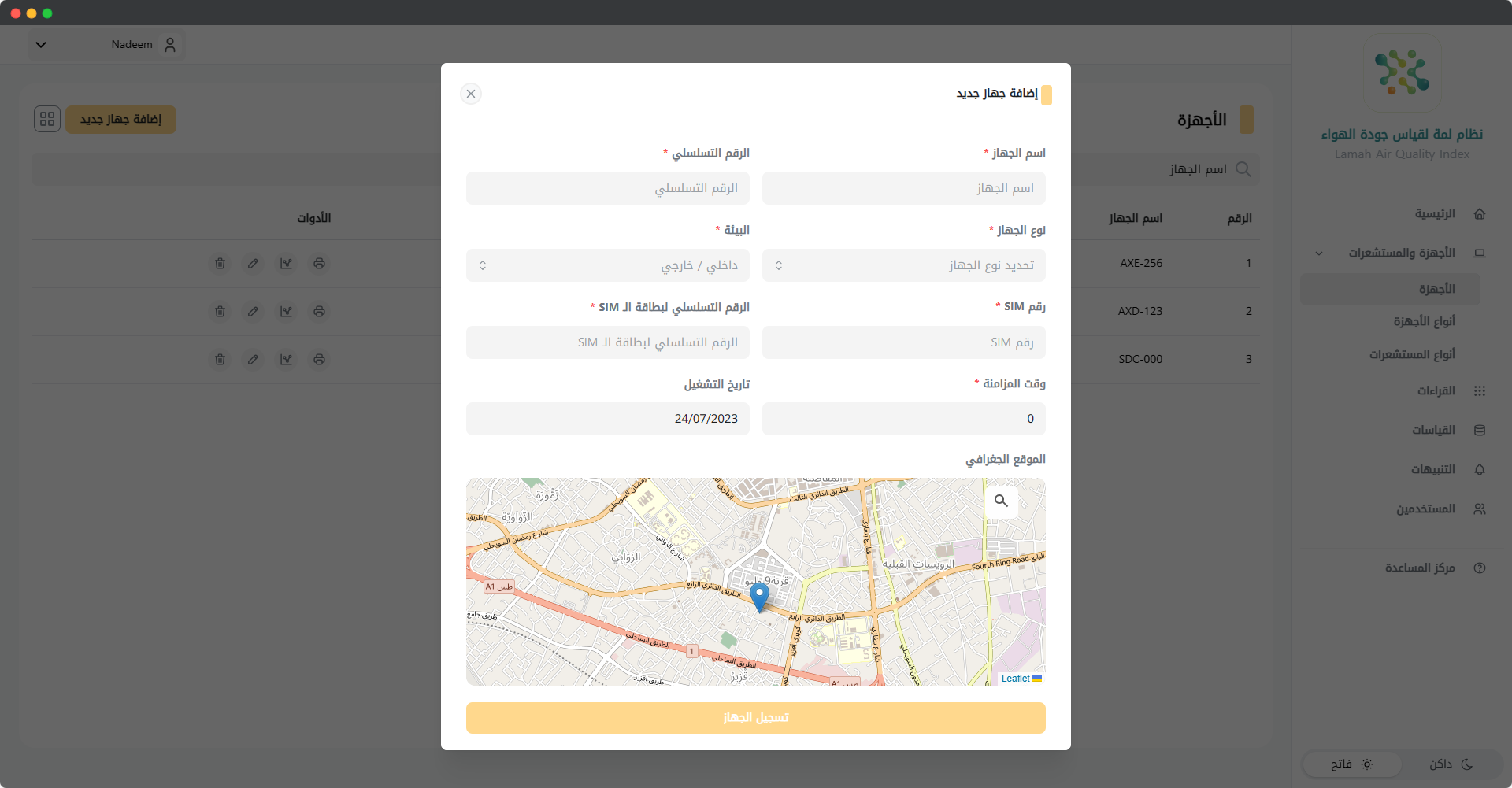
Task: Open the القياسات measurements menu item
Action: pos(1433,431)
